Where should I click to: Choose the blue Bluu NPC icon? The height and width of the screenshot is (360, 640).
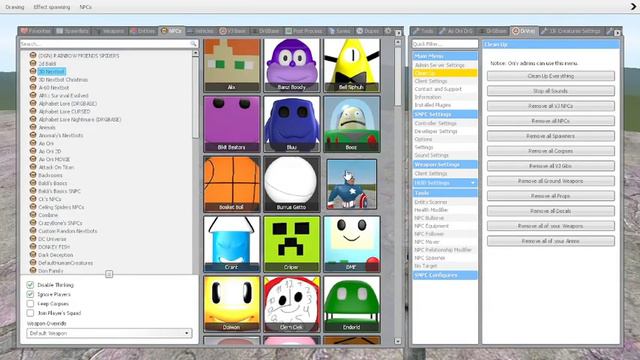[x=291, y=124]
